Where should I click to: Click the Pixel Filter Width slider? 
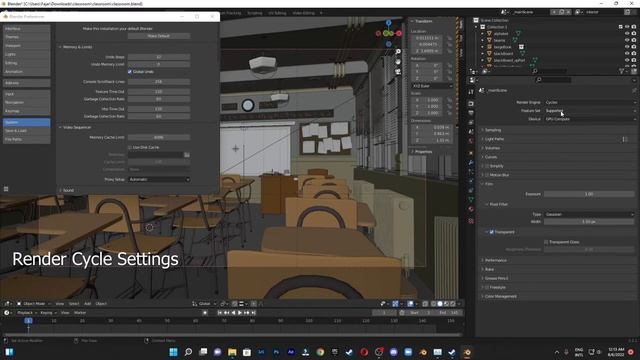(589, 222)
